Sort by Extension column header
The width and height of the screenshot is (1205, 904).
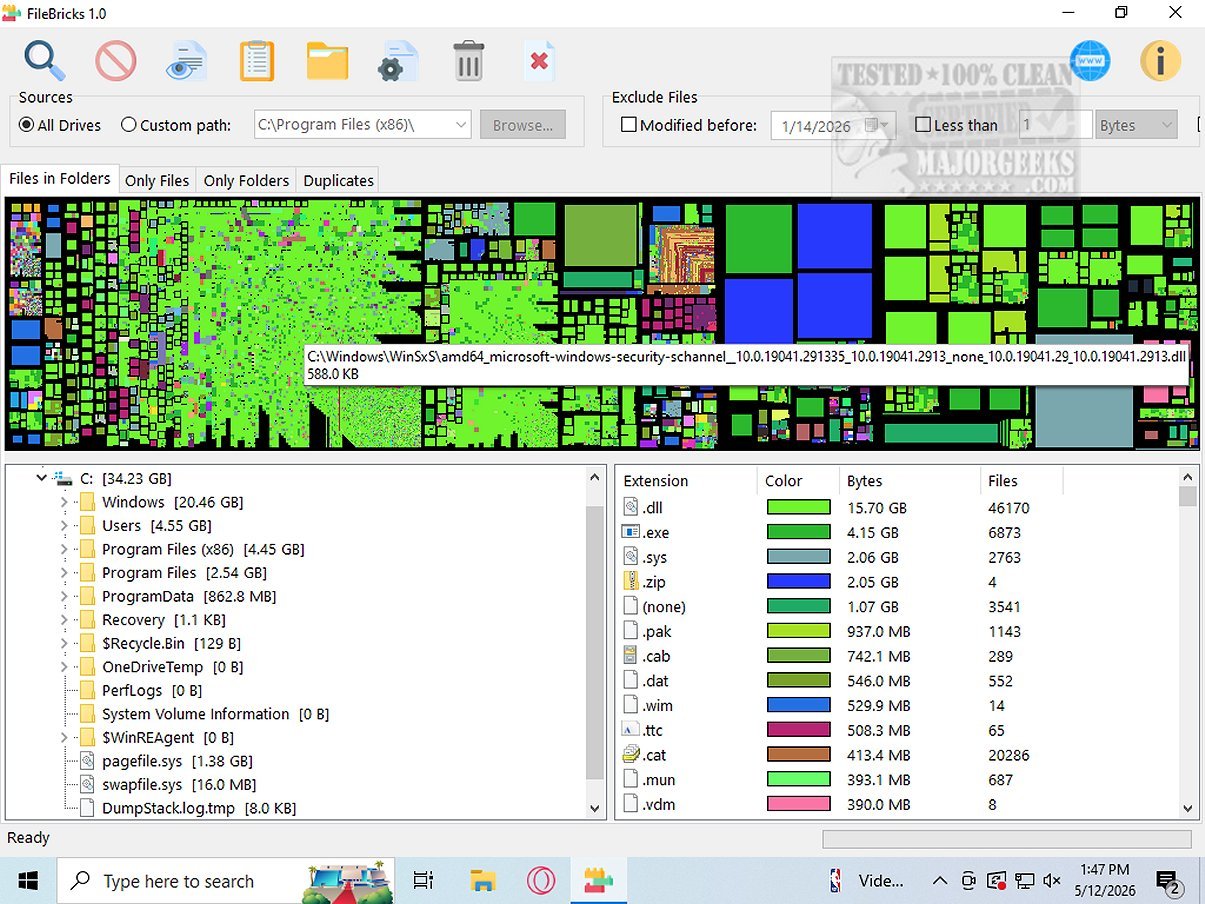pos(686,481)
